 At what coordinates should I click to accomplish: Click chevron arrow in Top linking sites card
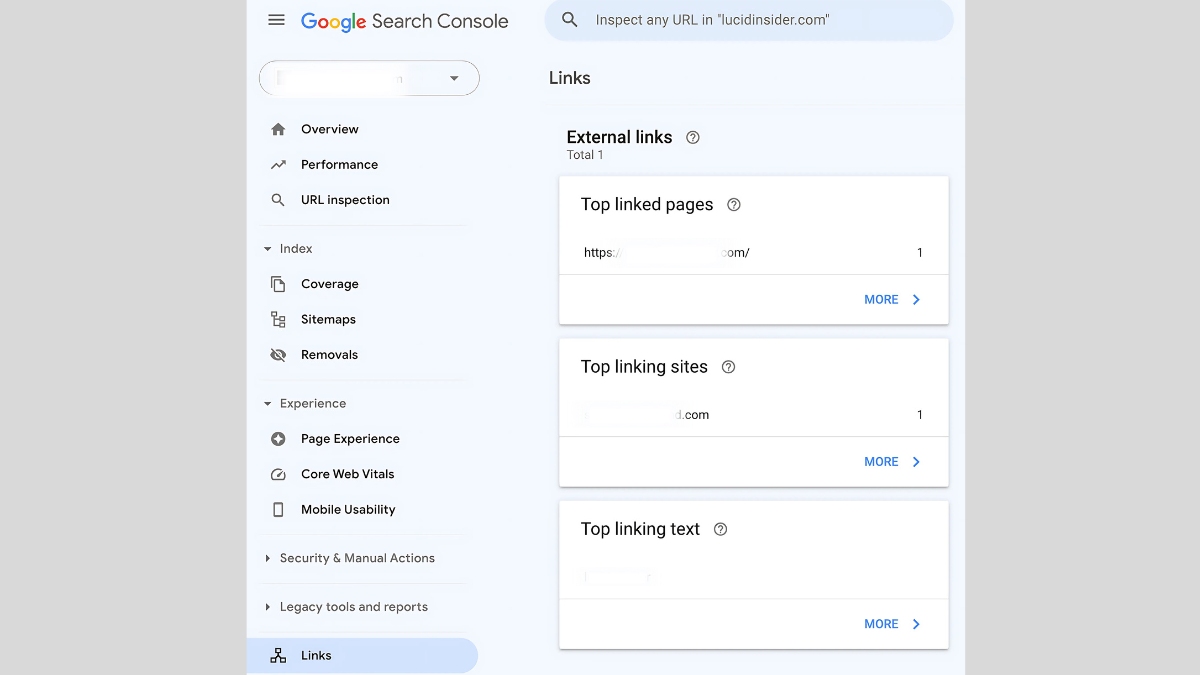pos(916,462)
